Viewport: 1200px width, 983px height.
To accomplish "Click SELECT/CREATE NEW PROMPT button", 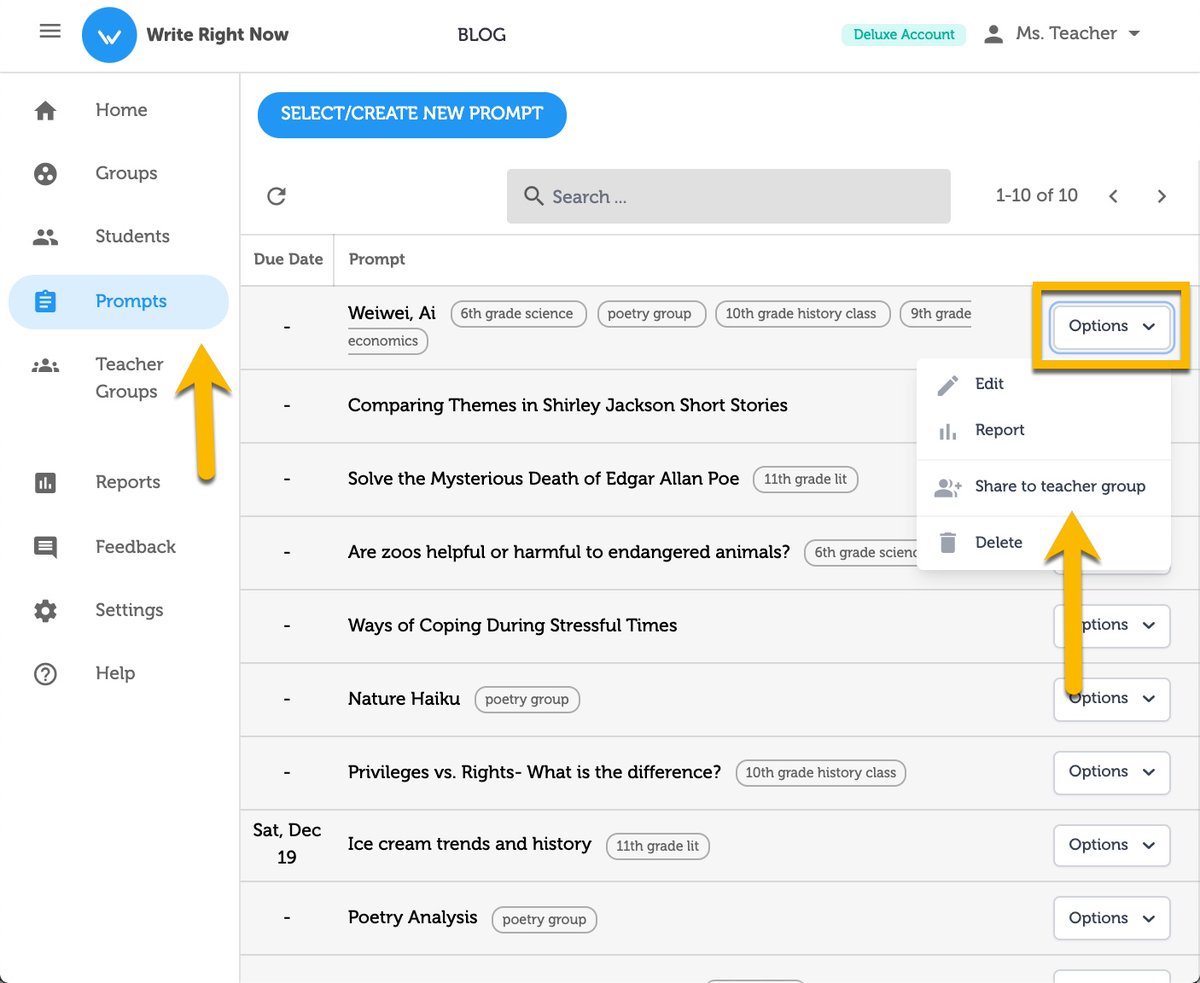I will pos(412,114).
